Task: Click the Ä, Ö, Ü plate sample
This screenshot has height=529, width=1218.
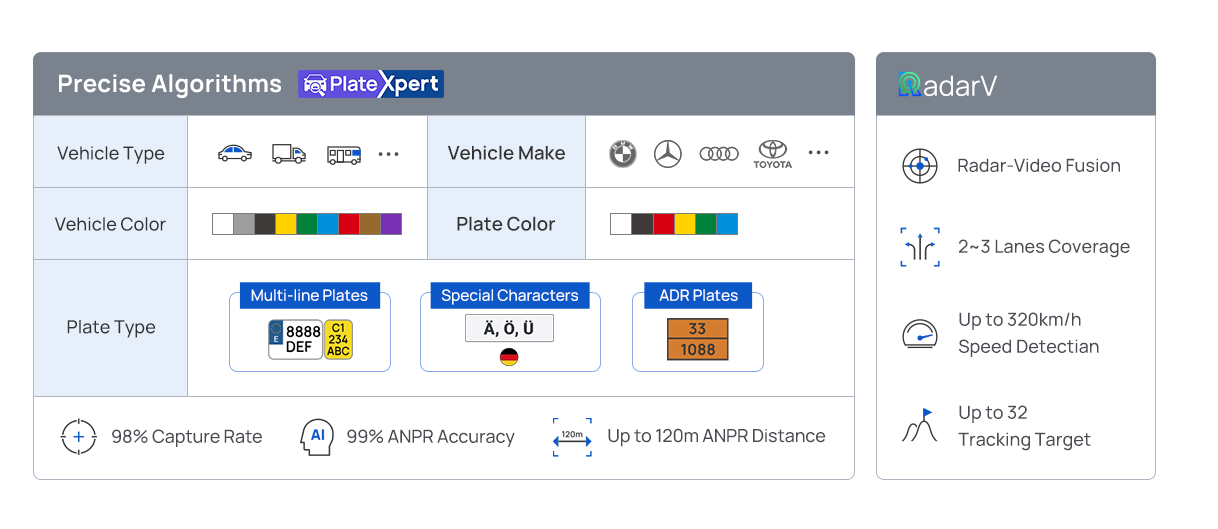Action: point(509,328)
